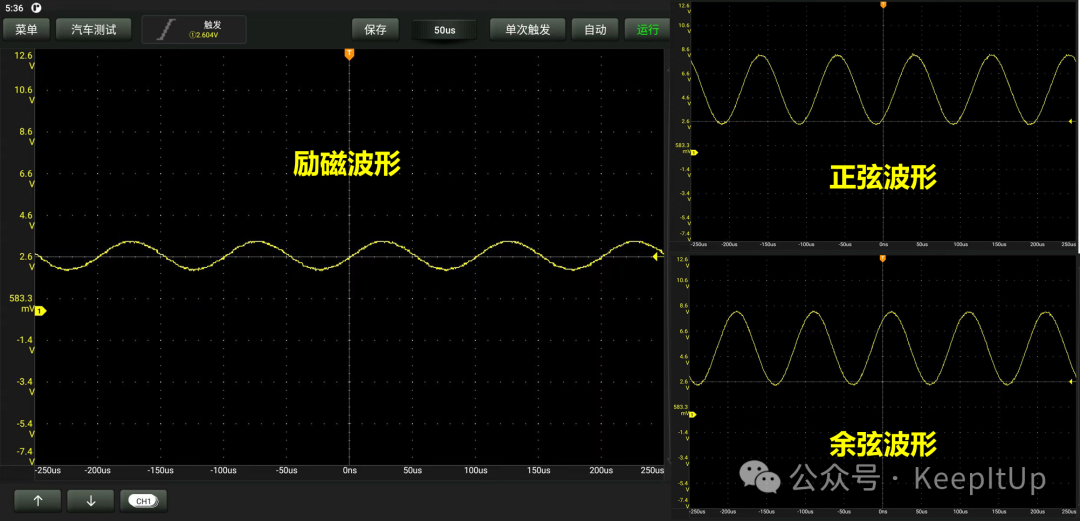Open the 汽车测试 automotive test menu
This screenshot has width=1080, height=521.
94,30
